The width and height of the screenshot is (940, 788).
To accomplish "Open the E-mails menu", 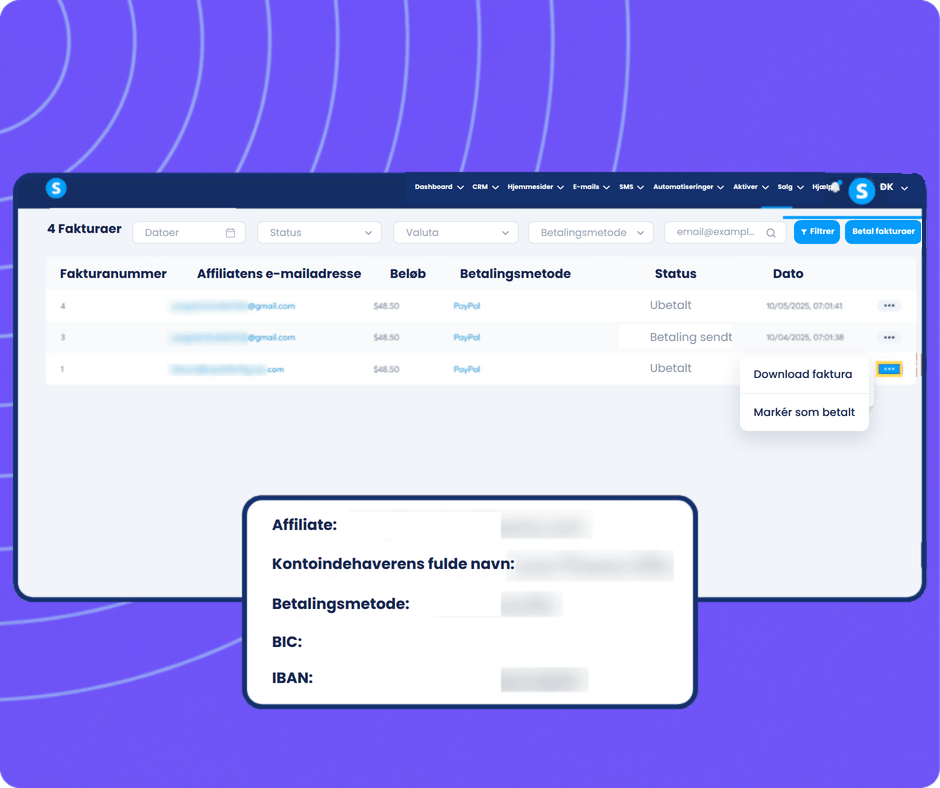I will coord(591,187).
